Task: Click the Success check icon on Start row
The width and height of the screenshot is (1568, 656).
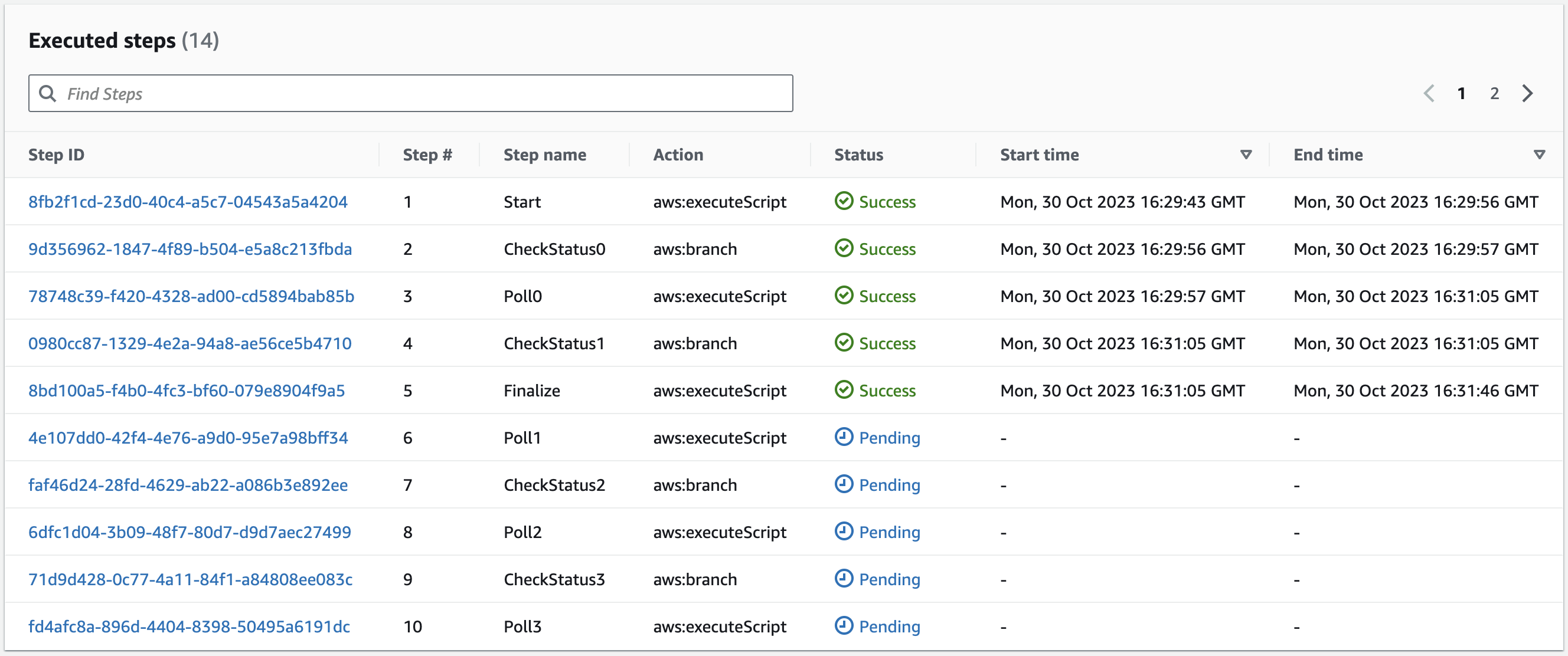Action: [844, 201]
